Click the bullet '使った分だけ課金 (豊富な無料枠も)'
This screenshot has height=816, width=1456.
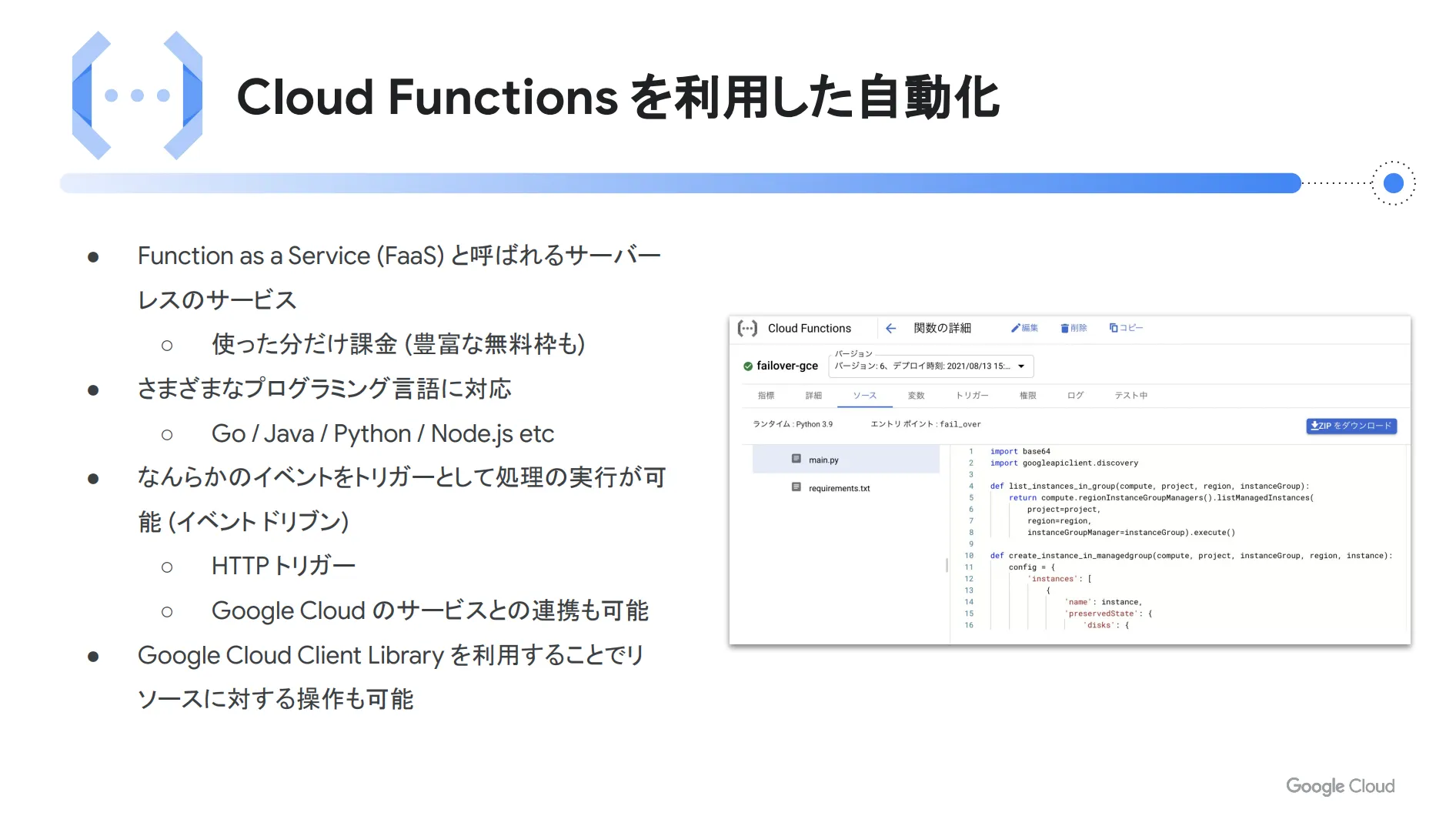click(x=399, y=344)
